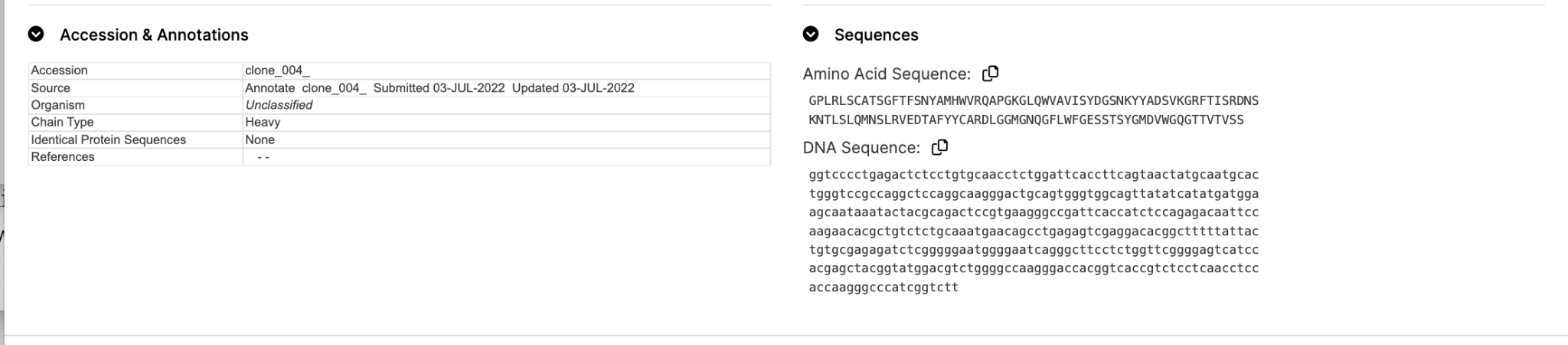Click the DNA Sequence label
1568x345 pixels.
(861, 148)
